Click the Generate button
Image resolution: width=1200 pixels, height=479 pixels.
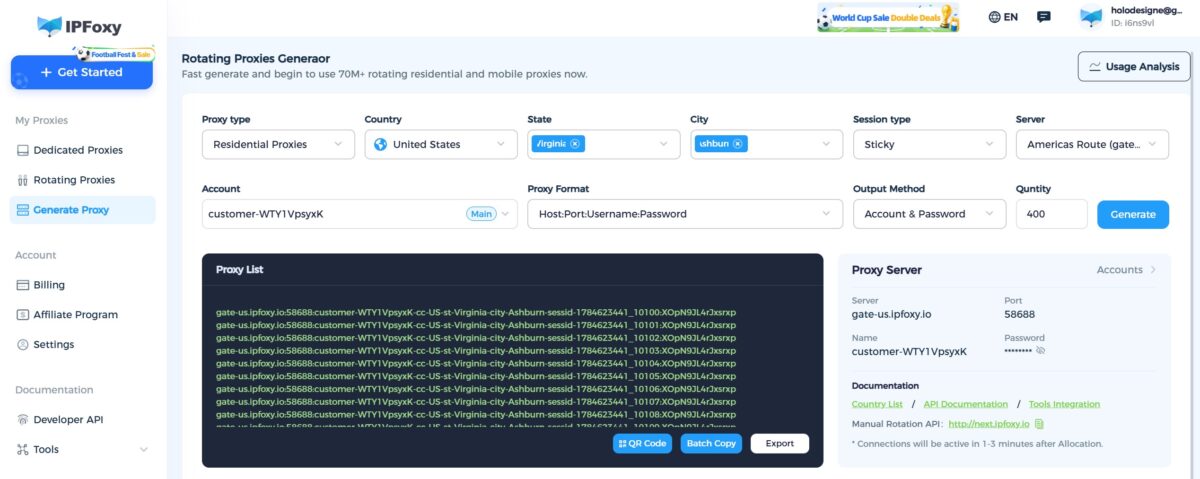[1133, 214]
